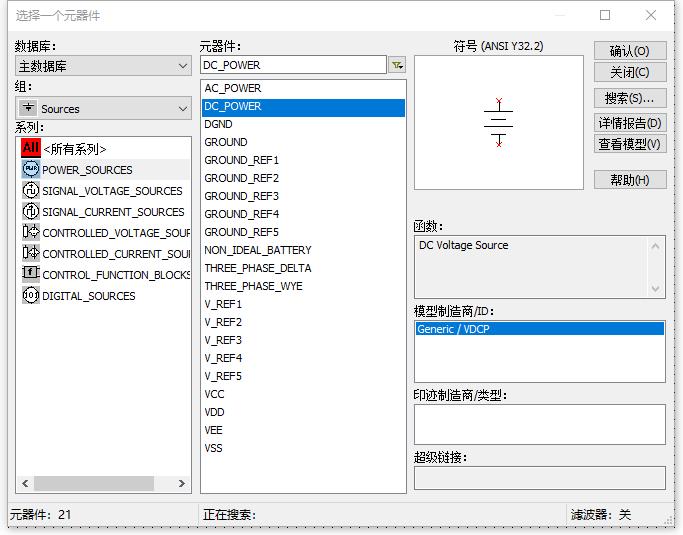Select GROUND_REF2 in component list
The height and width of the screenshot is (535, 683).
pos(303,178)
